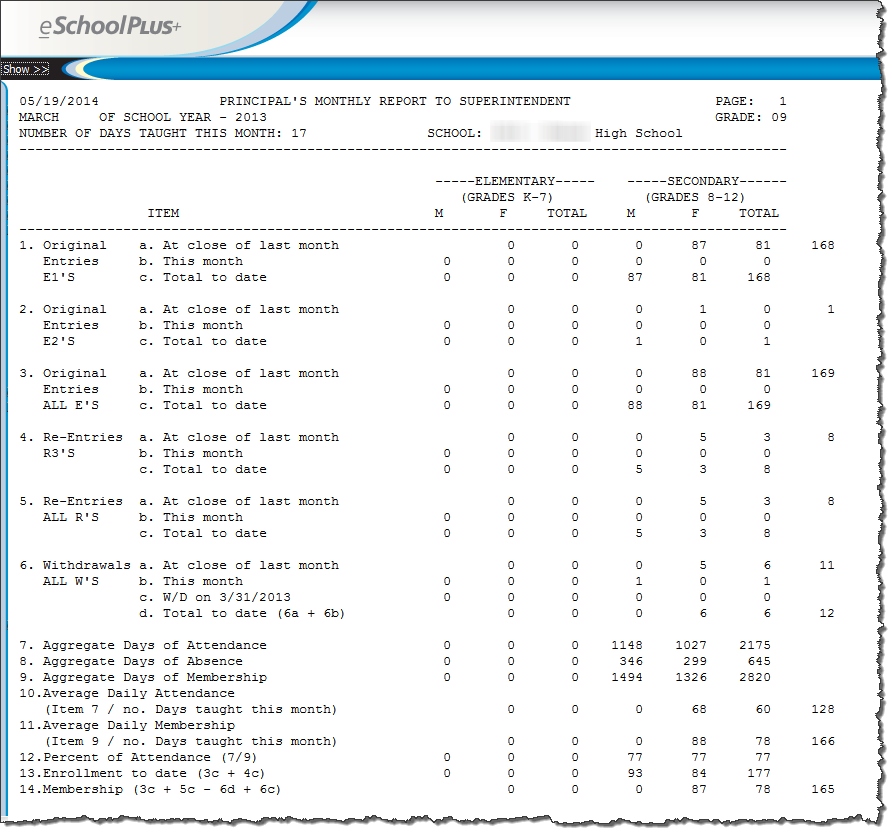Click the SECONDARY column group header
892x832 pixels.
click(x=706, y=181)
